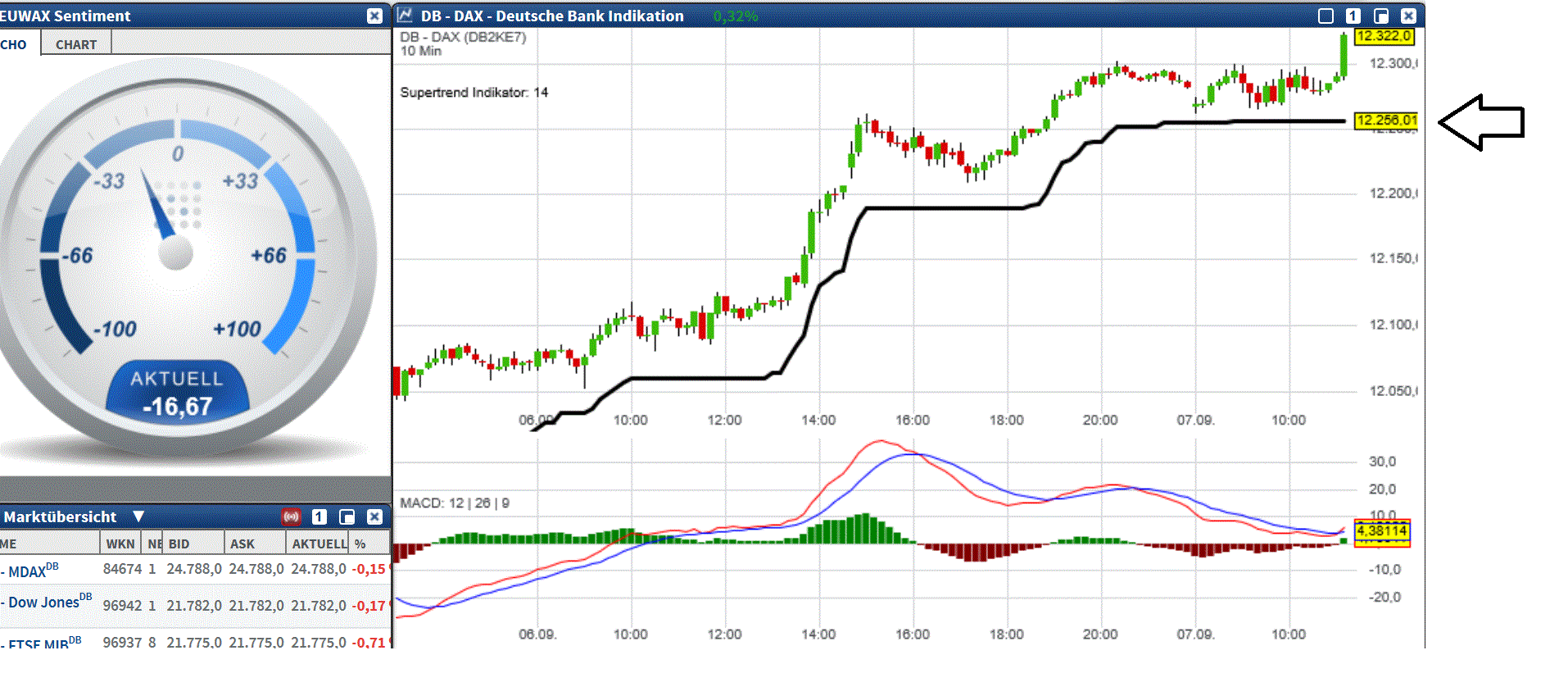This screenshot has width=1568, height=696.
Task: Sort by the WKN column header
Action: pyautogui.click(x=120, y=544)
